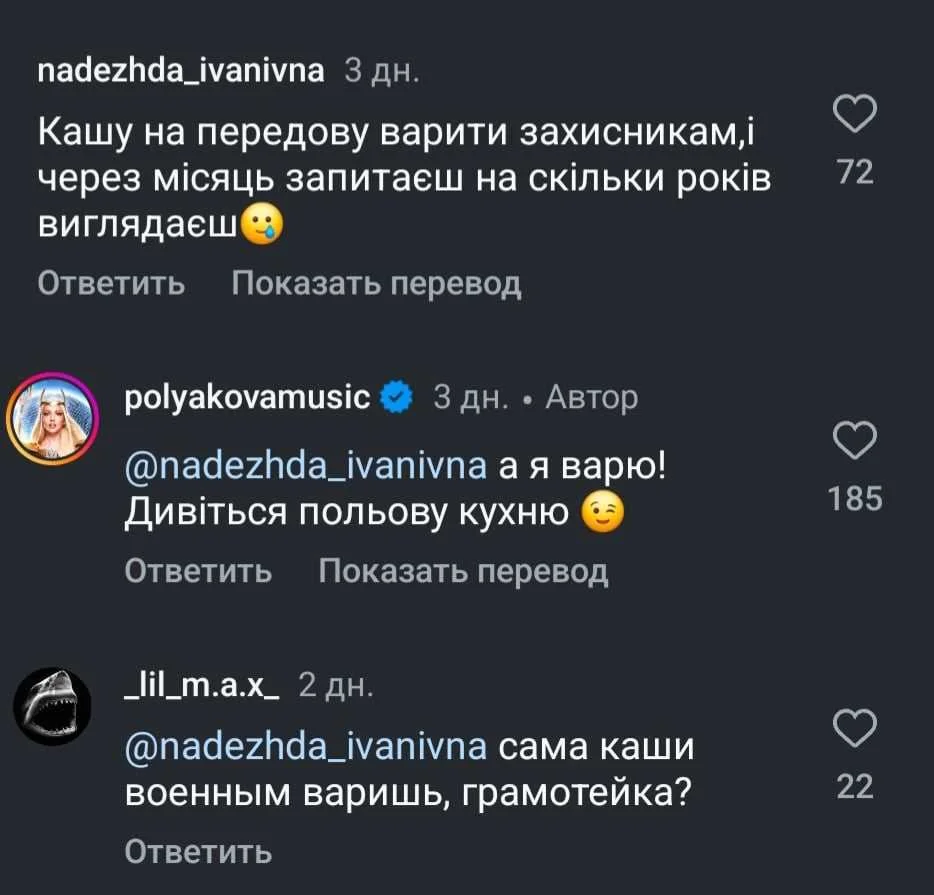Open polyakovamusic username link
The image size is (934, 895).
[x=248, y=398]
